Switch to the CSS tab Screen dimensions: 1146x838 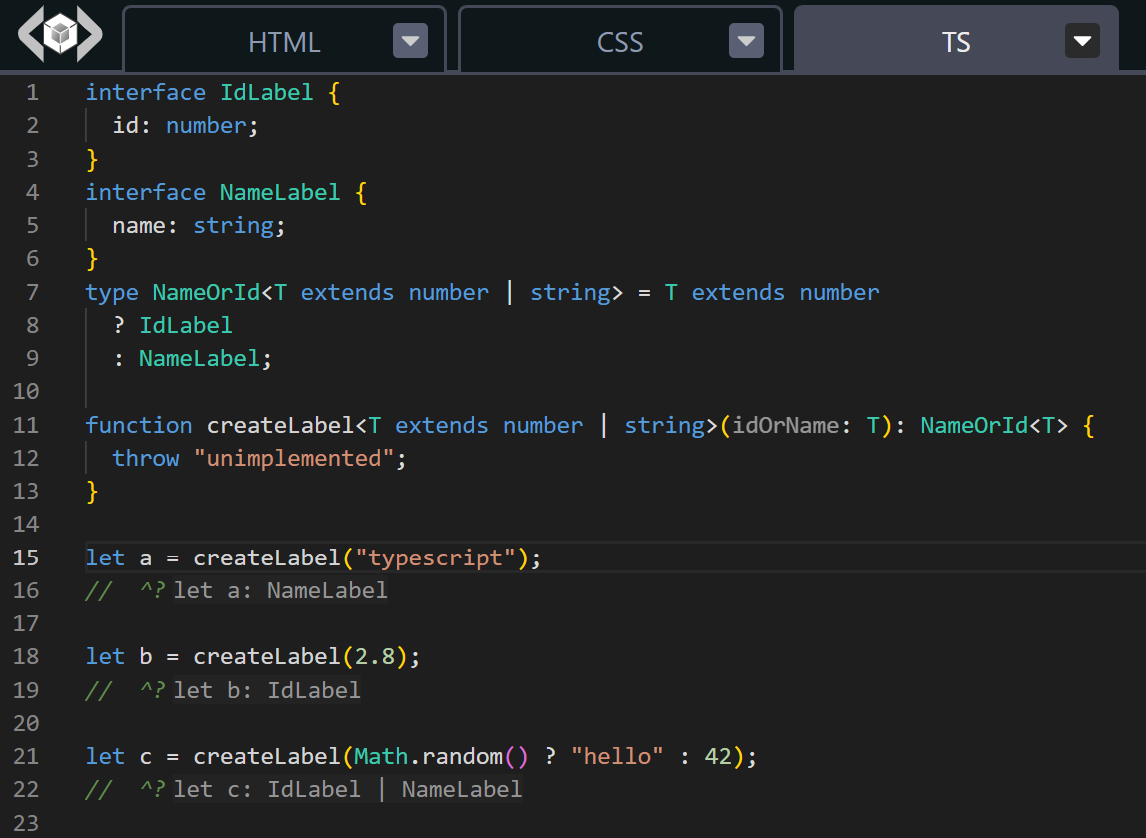[x=620, y=41]
